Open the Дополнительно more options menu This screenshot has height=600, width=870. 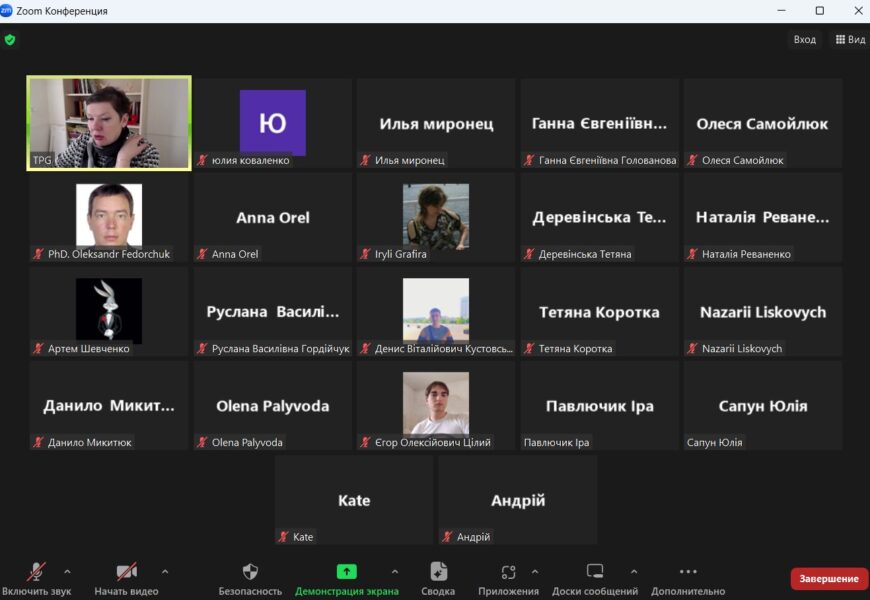pos(688,578)
